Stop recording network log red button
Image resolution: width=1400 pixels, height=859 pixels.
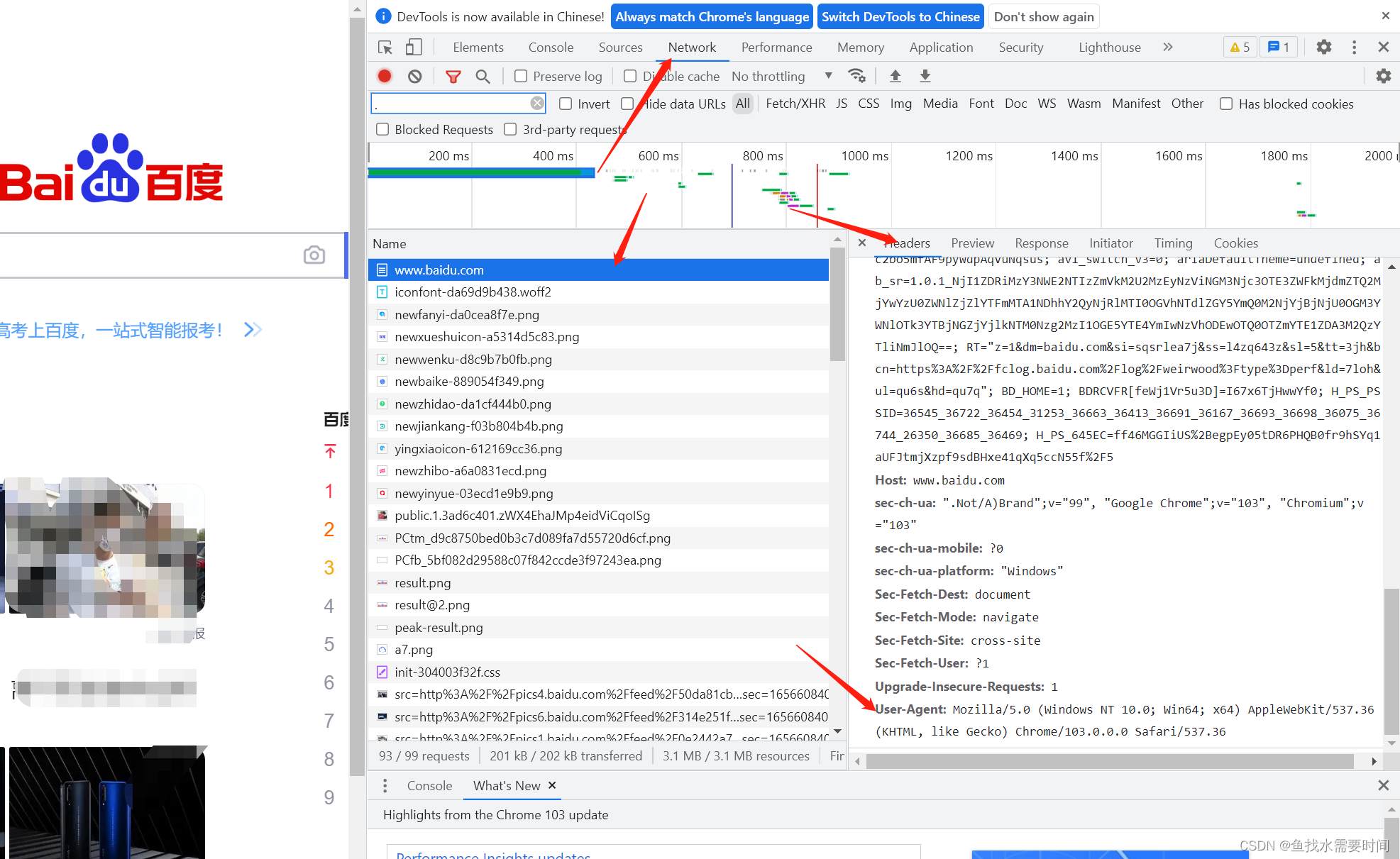click(x=385, y=76)
